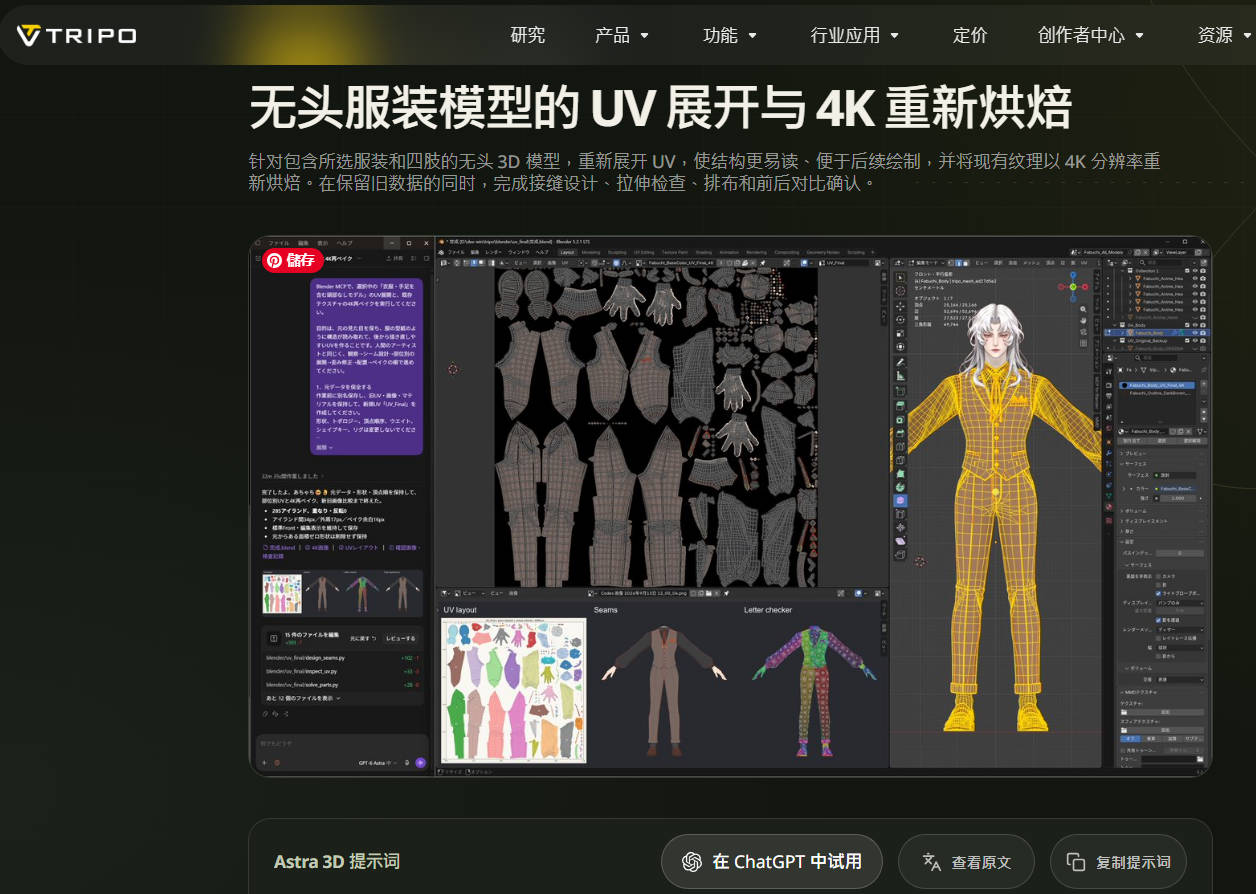This screenshot has height=894, width=1256.
Task: Click the 查看原文 button
Action: 966,862
